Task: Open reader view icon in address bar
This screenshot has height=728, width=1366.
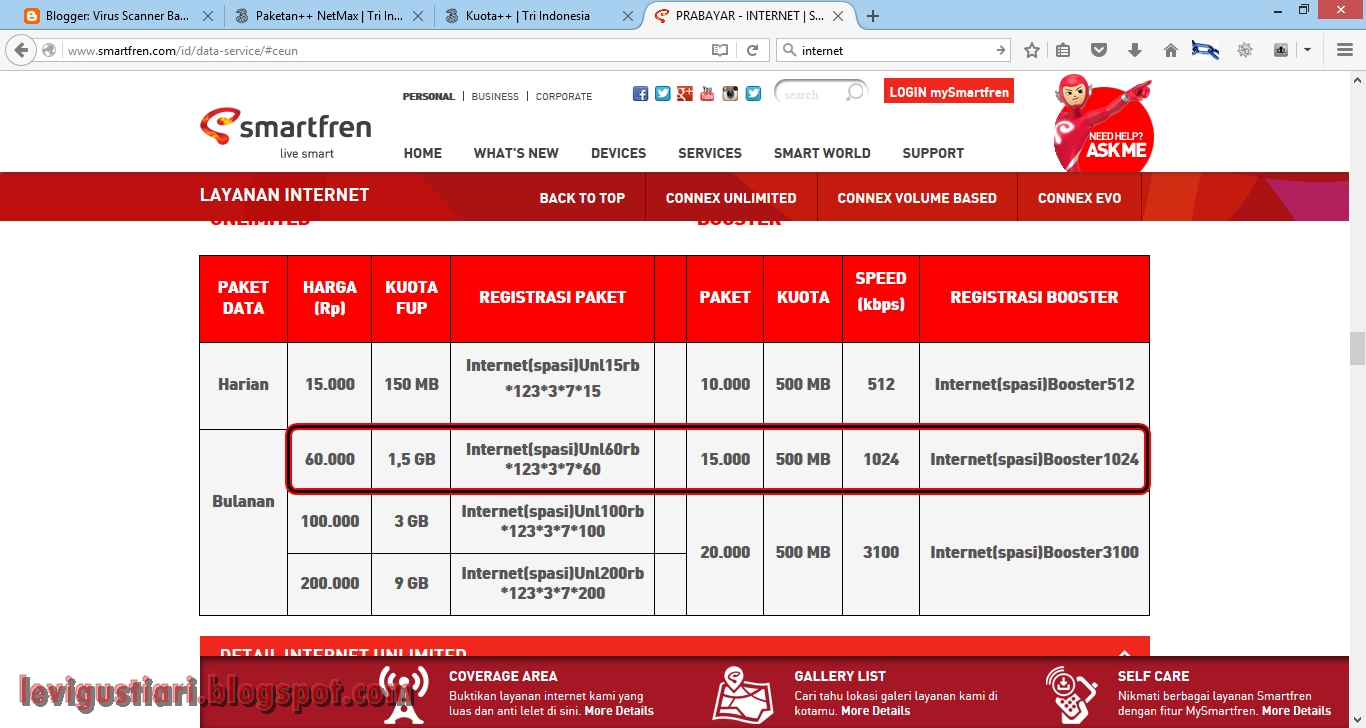Action: point(720,50)
